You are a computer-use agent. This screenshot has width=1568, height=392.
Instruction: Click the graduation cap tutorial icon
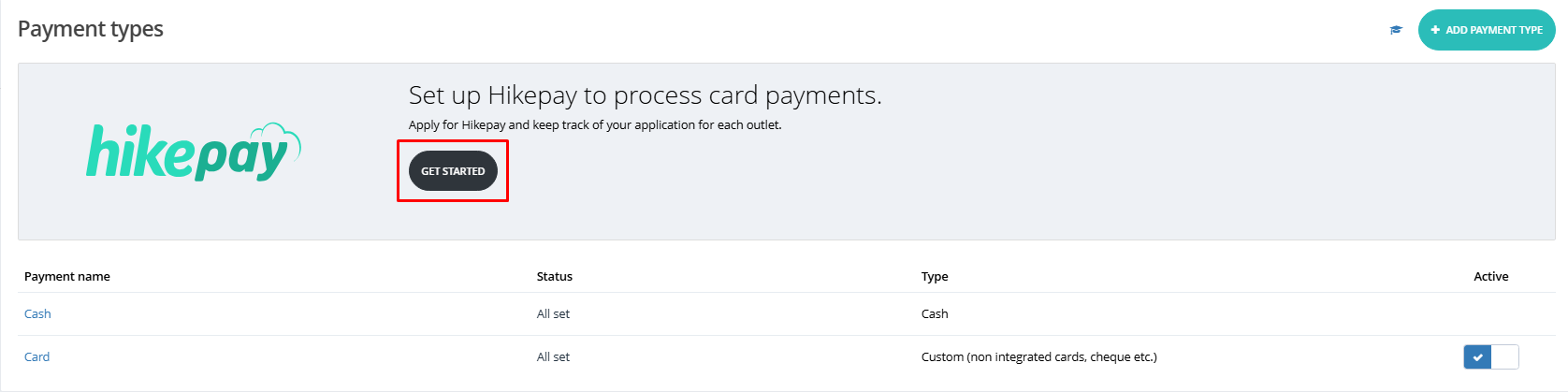(1396, 30)
